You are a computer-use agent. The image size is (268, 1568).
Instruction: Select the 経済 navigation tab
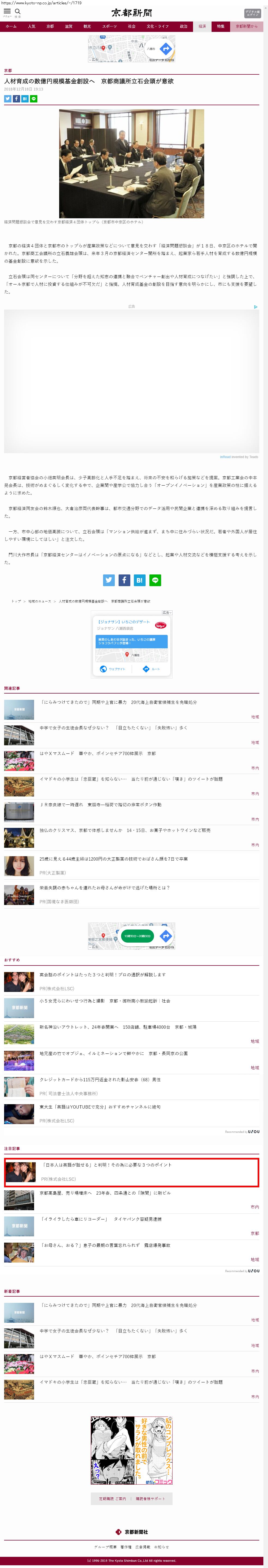(202, 27)
